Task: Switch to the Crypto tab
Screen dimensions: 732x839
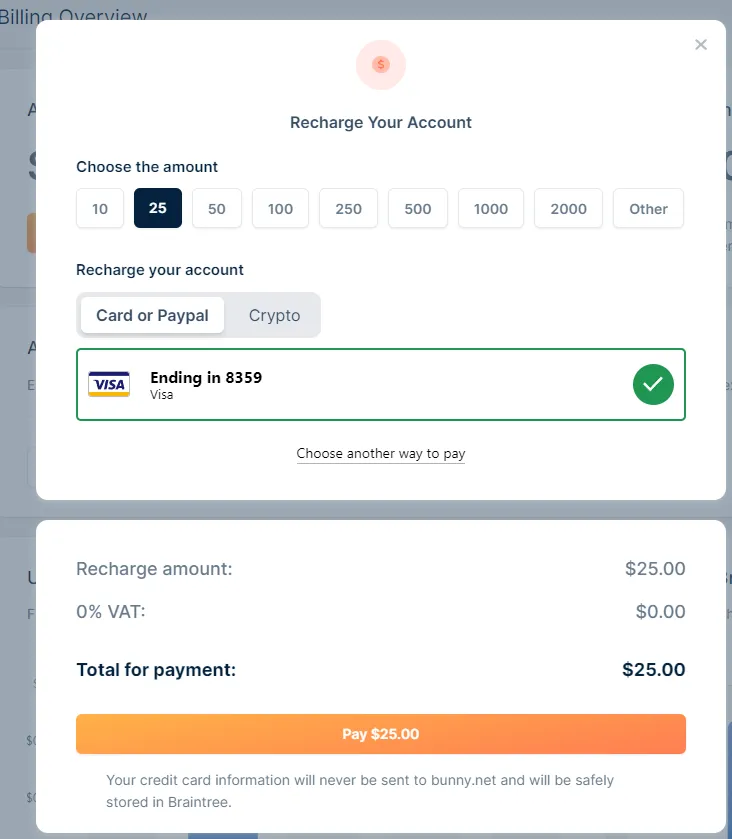Action: (274, 315)
